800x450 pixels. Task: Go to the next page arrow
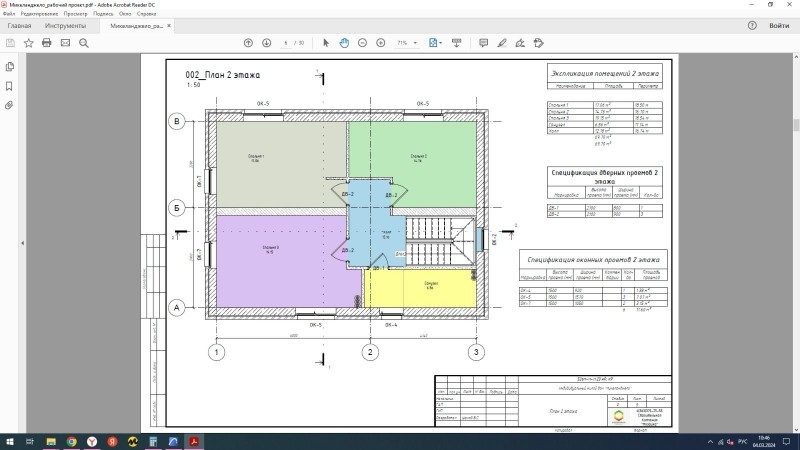[x=266, y=43]
